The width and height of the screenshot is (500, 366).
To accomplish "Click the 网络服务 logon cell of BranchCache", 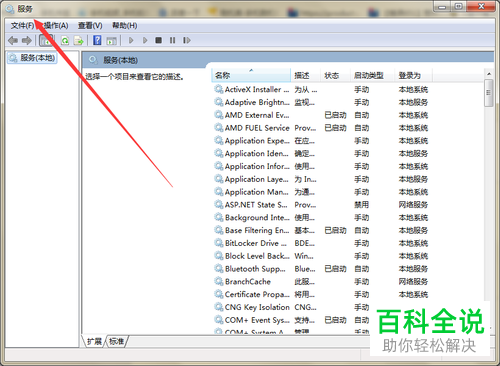I will pyautogui.click(x=413, y=282).
